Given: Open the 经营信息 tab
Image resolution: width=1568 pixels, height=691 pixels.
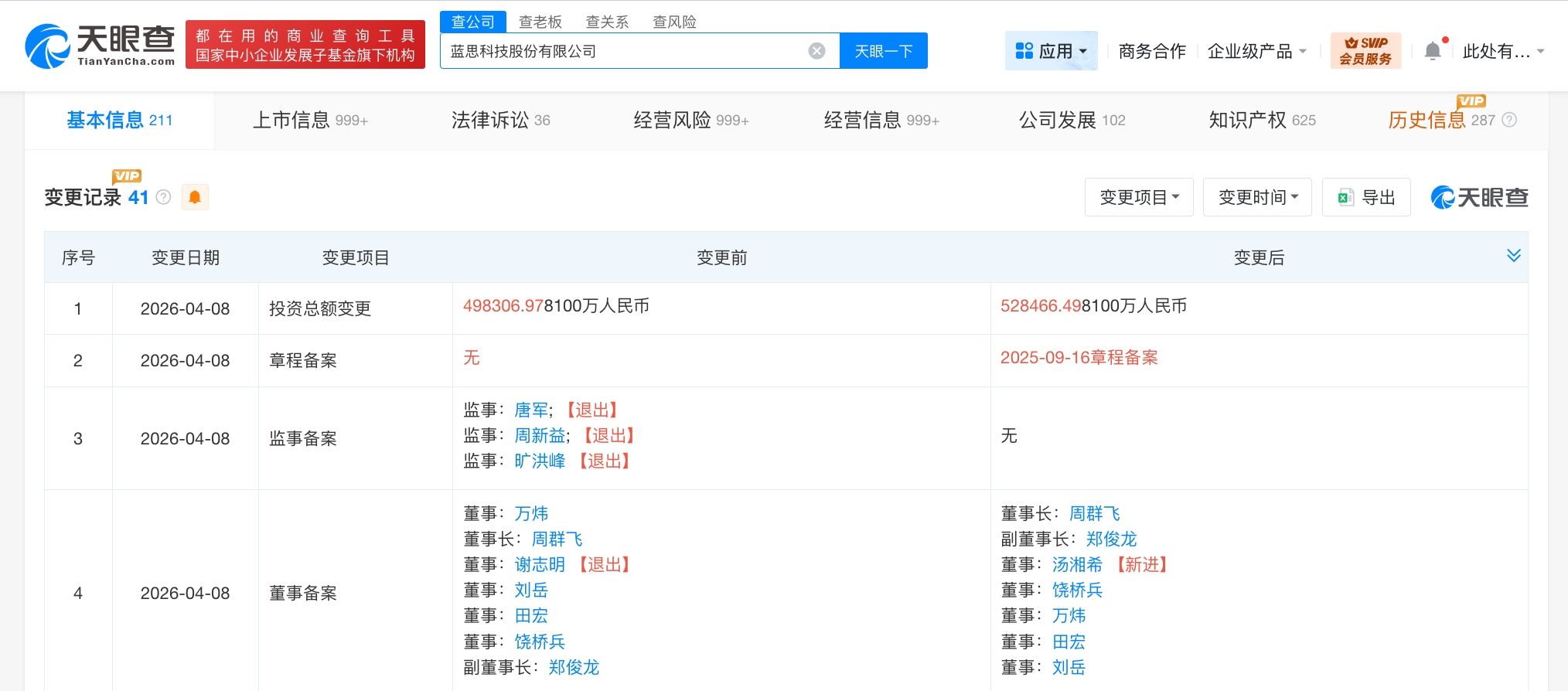Looking at the screenshot, I should coord(881,120).
